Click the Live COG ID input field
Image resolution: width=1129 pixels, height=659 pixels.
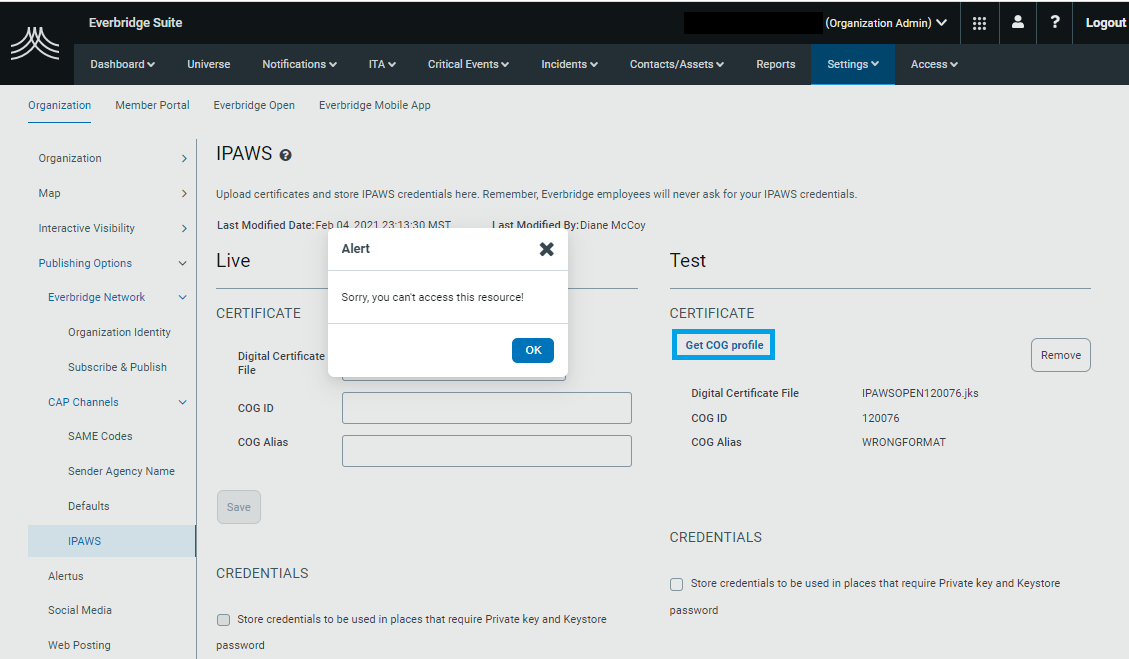(487, 408)
